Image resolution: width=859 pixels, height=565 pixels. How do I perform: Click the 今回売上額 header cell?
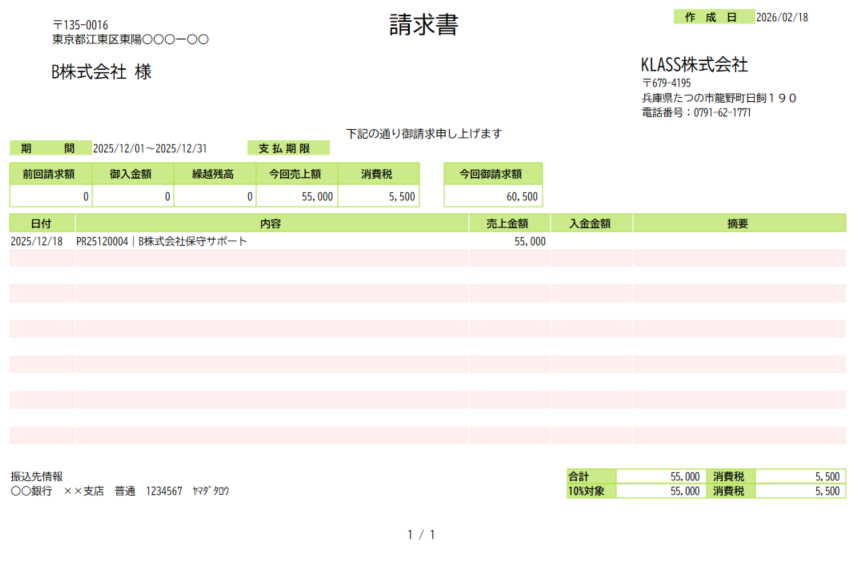click(x=296, y=173)
